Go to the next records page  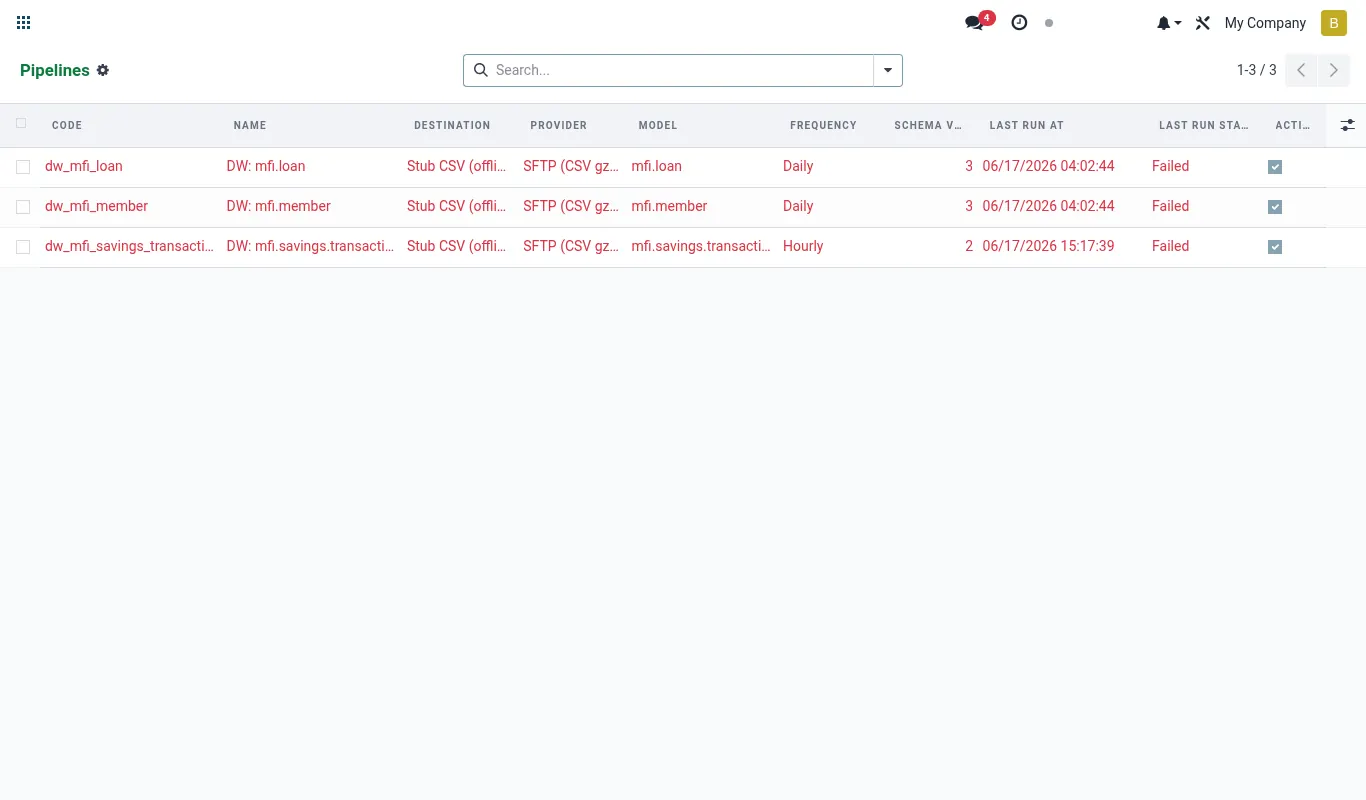click(1334, 70)
